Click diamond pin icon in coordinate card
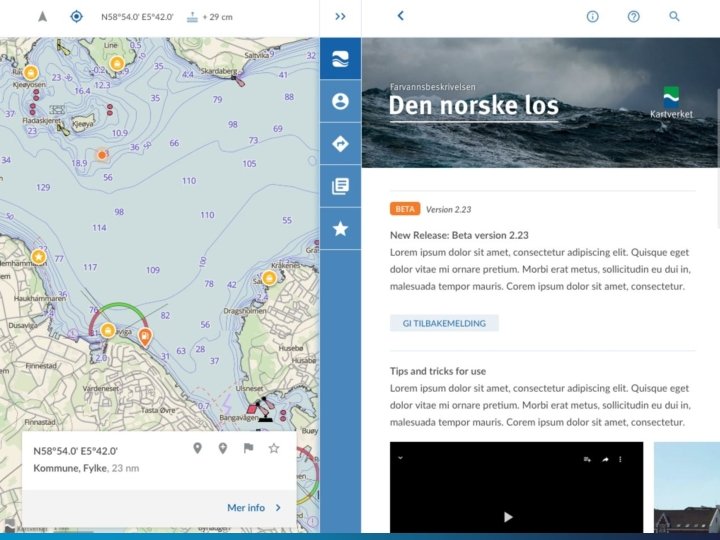This screenshot has width=720, height=540. coord(223,448)
